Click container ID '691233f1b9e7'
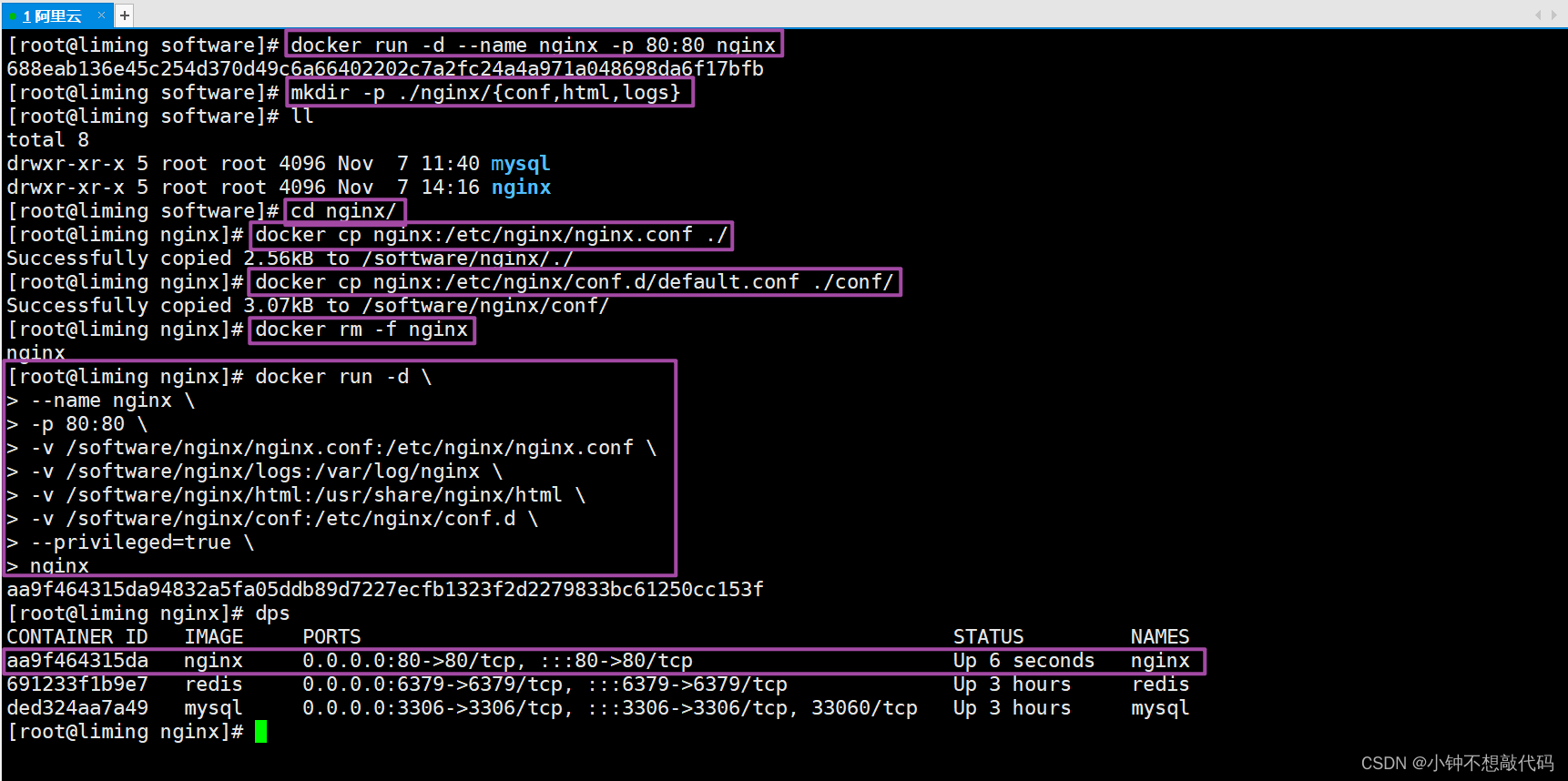Image resolution: width=1568 pixels, height=781 pixels. pos(77,685)
